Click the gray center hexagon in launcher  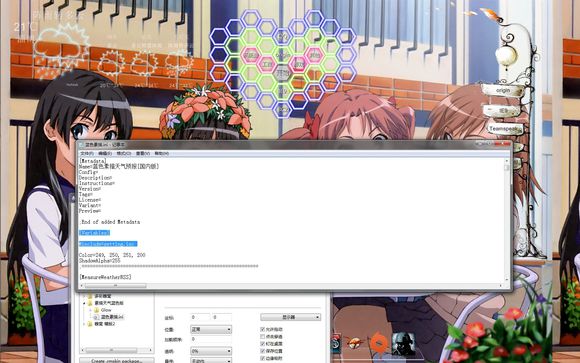tap(283, 73)
